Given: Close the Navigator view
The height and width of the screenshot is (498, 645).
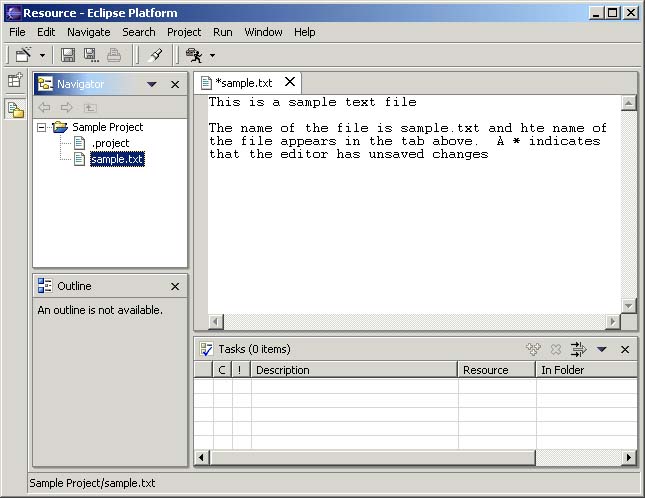Looking at the screenshot, I should point(175,84).
